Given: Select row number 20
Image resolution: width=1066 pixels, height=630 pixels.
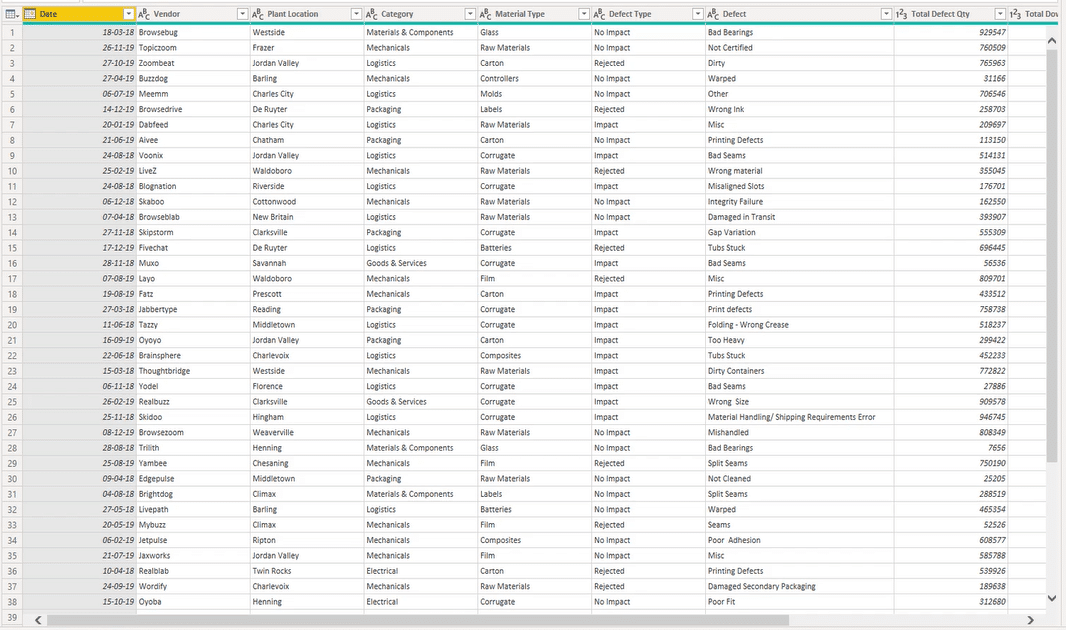Looking at the screenshot, I should point(12,325).
